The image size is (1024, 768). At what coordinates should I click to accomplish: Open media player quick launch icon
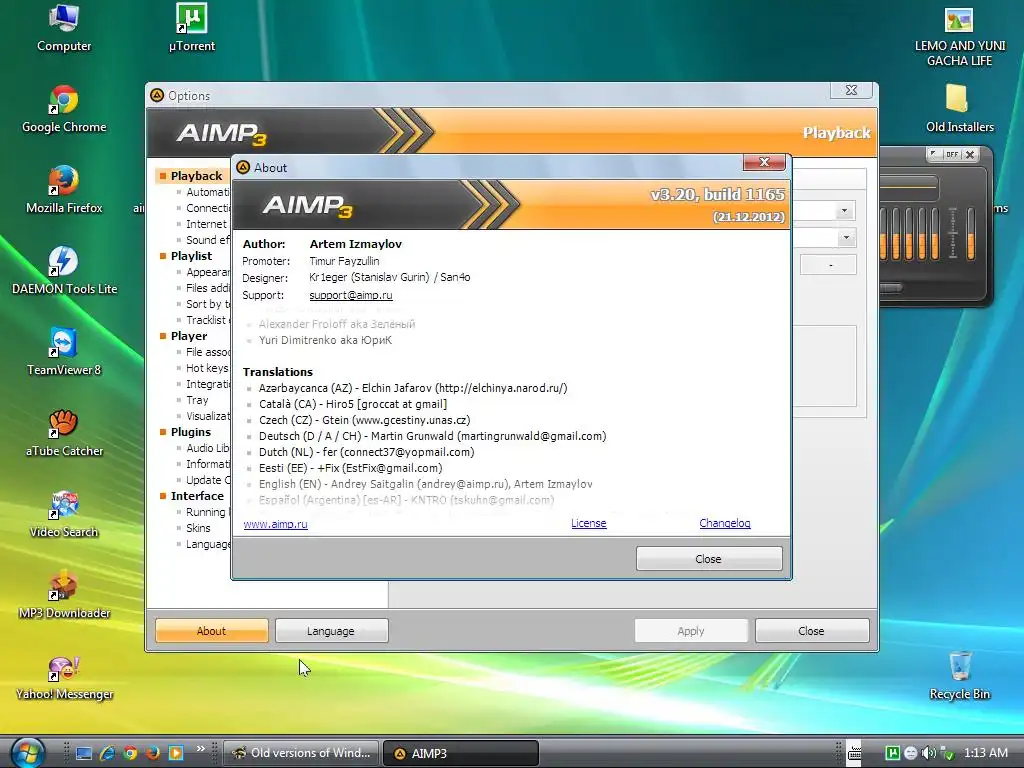[x=176, y=753]
